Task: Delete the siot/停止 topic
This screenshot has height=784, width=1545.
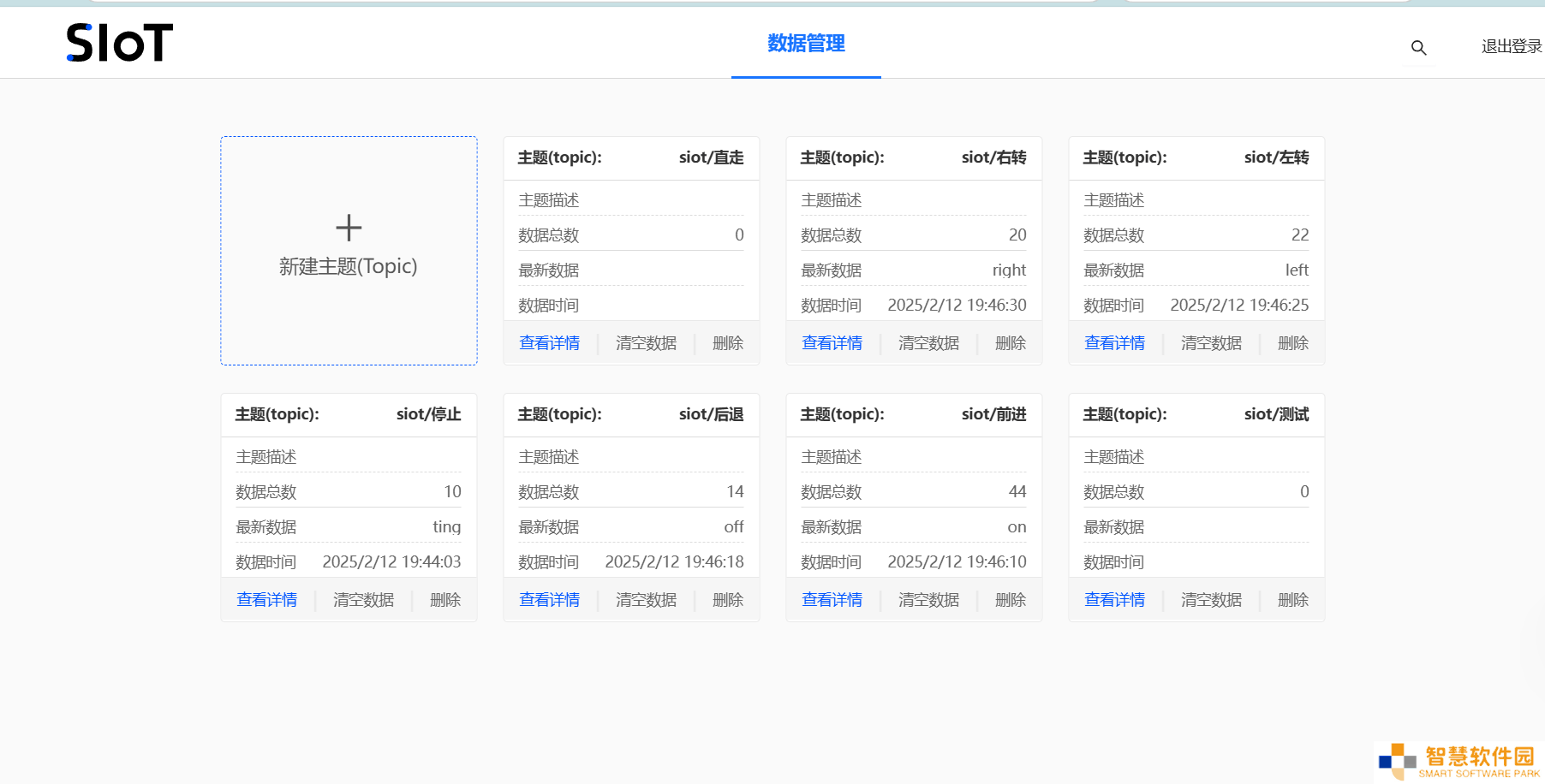Action: click(x=445, y=600)
